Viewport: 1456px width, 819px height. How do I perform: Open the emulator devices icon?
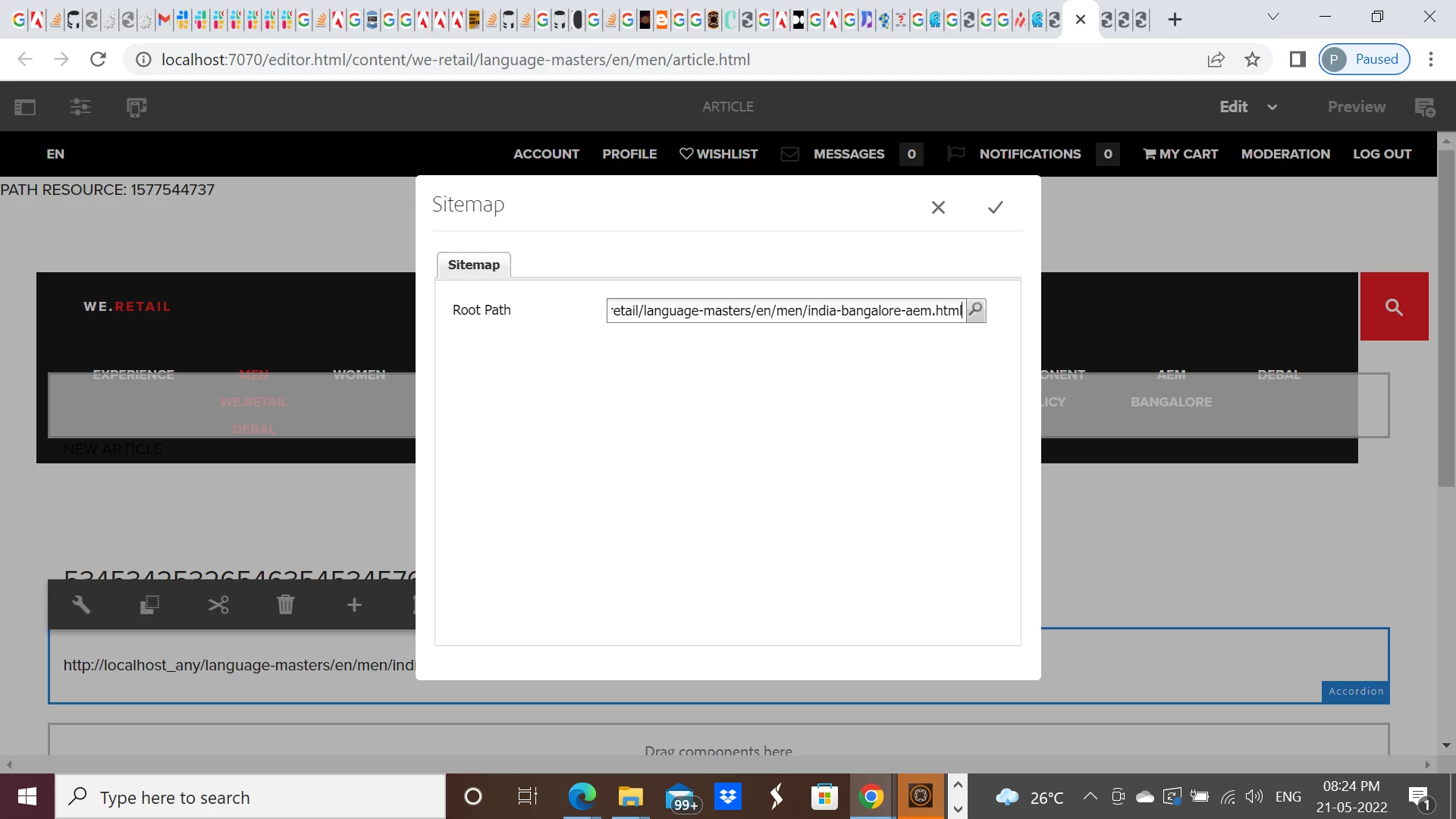click(x=136, y=107)
